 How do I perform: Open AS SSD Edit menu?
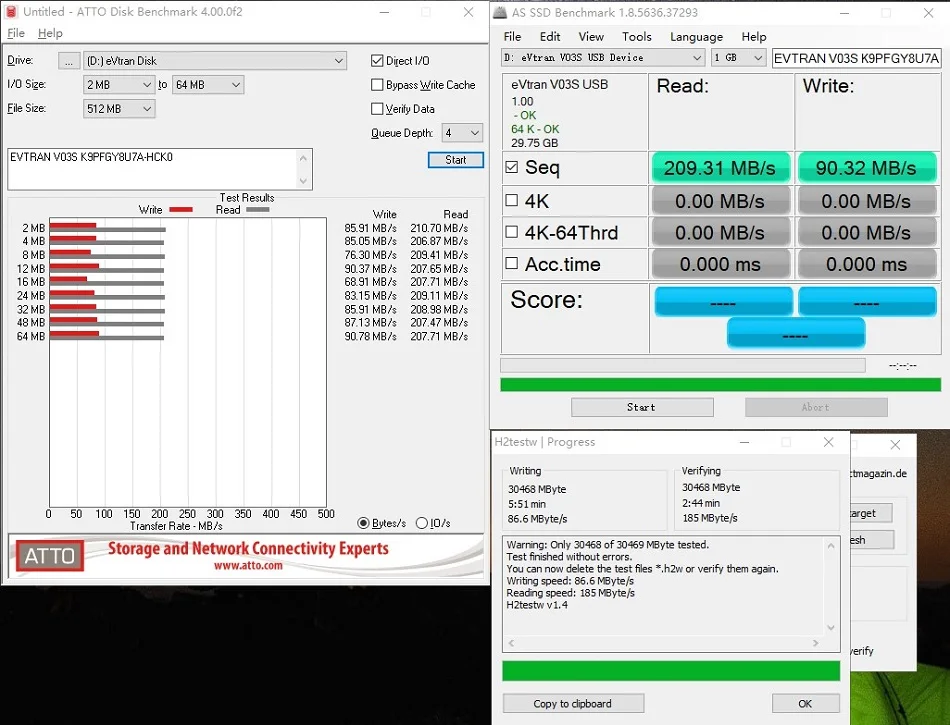point(550,36)
